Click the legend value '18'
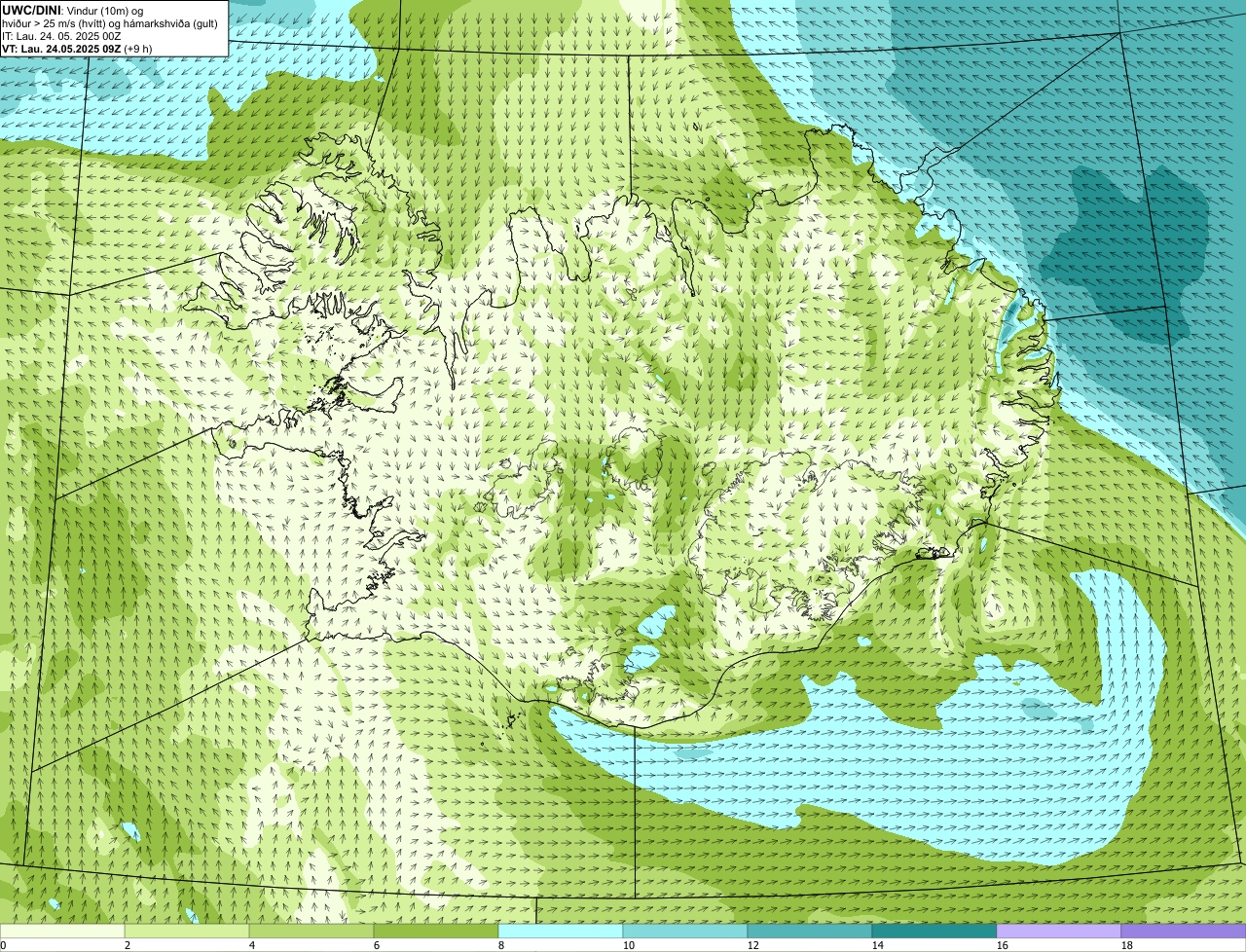This screenshot has width=1246, height=952. [1127, 945]
